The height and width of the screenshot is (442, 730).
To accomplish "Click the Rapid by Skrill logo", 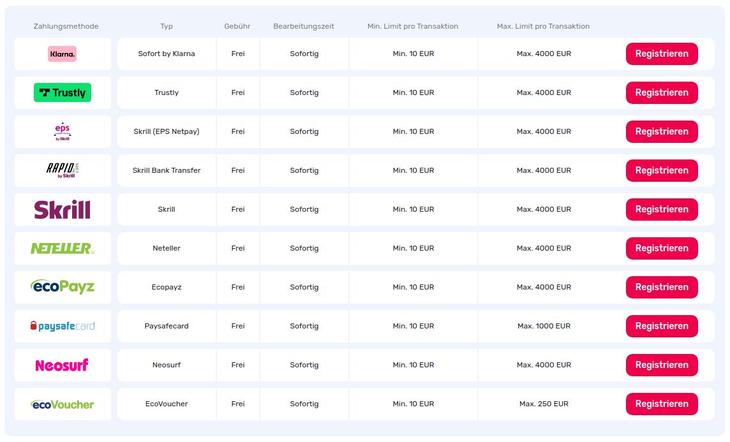I will pos(62,170).
